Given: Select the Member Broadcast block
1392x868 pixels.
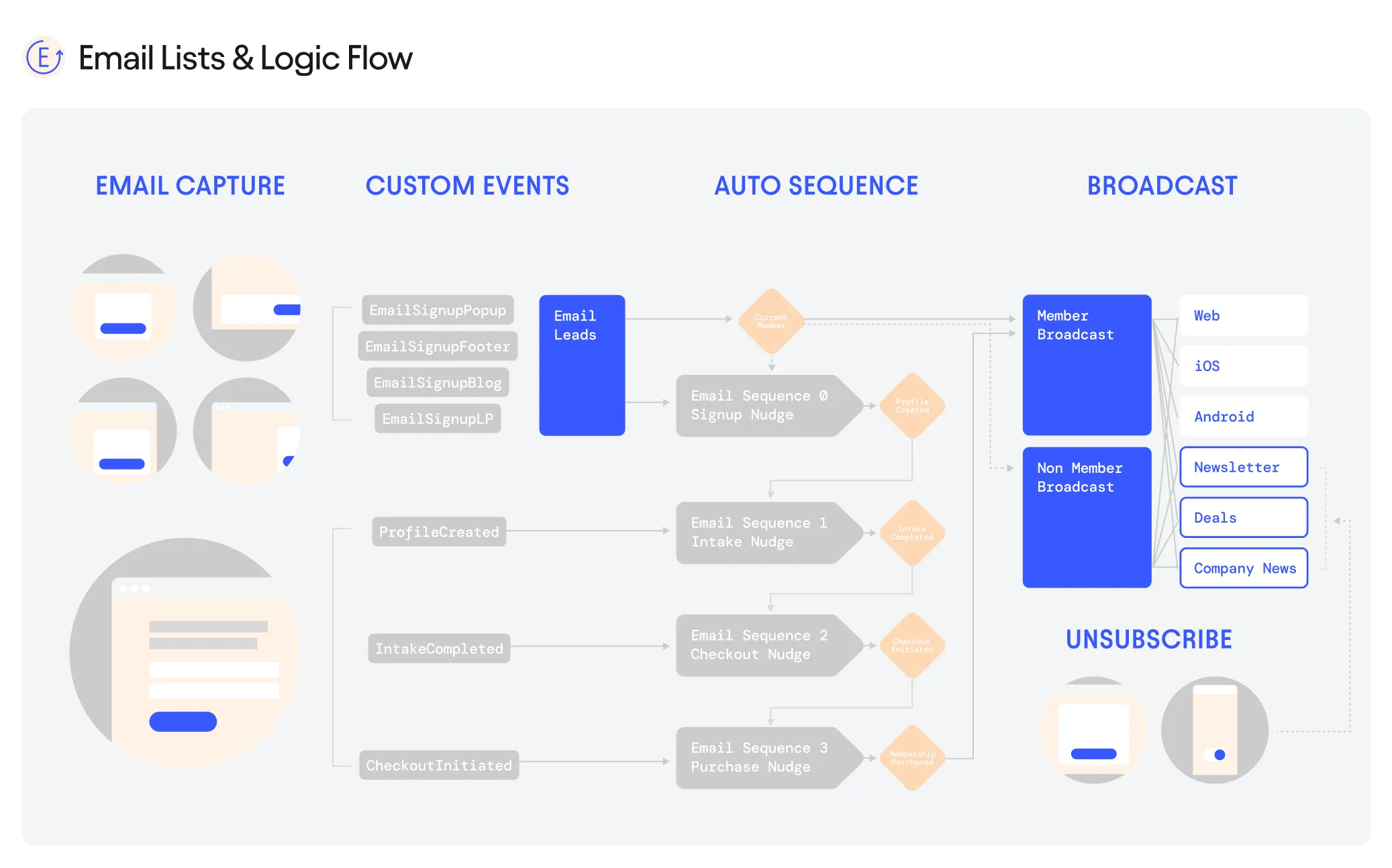Looking at the screenshot, I should click(1087, 365).
